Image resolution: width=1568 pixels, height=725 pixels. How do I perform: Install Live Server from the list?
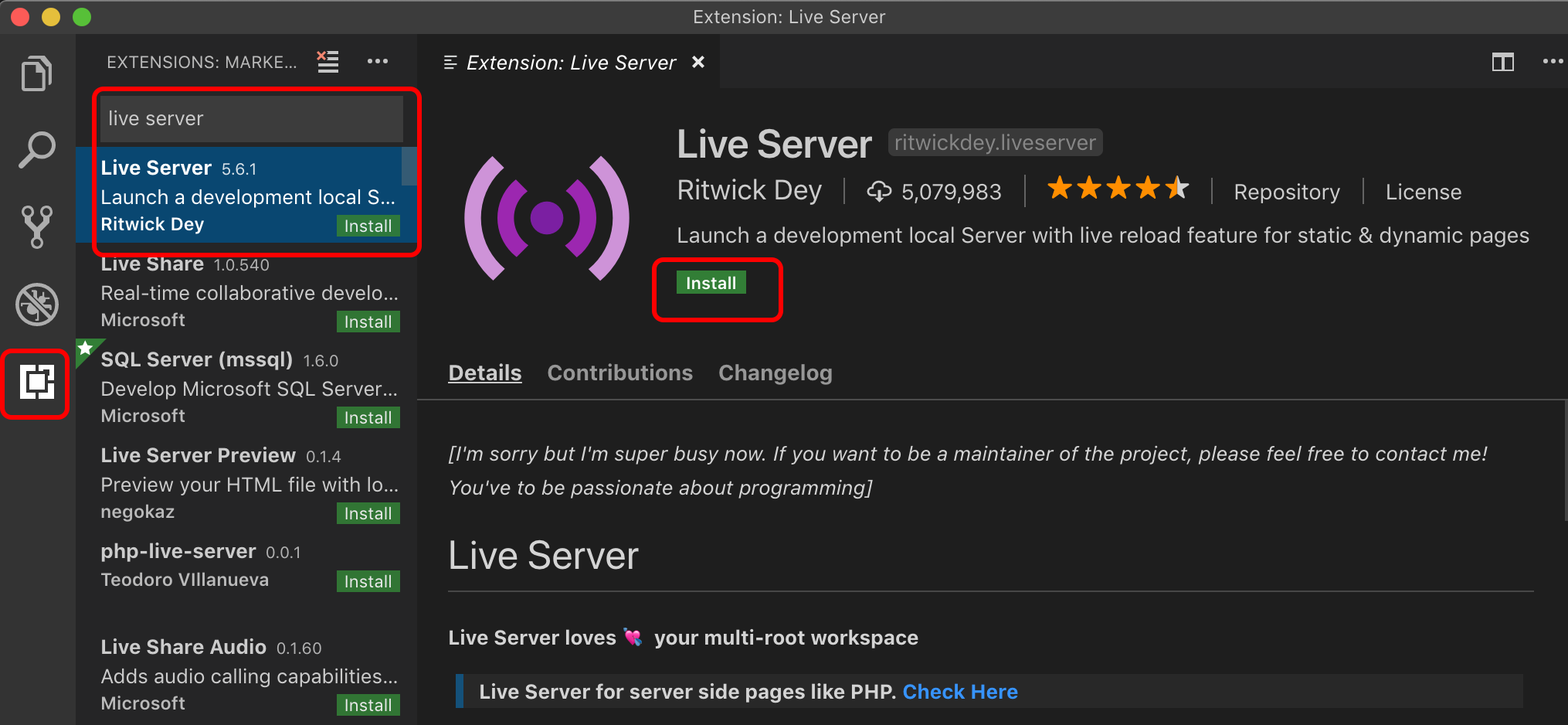368,226
